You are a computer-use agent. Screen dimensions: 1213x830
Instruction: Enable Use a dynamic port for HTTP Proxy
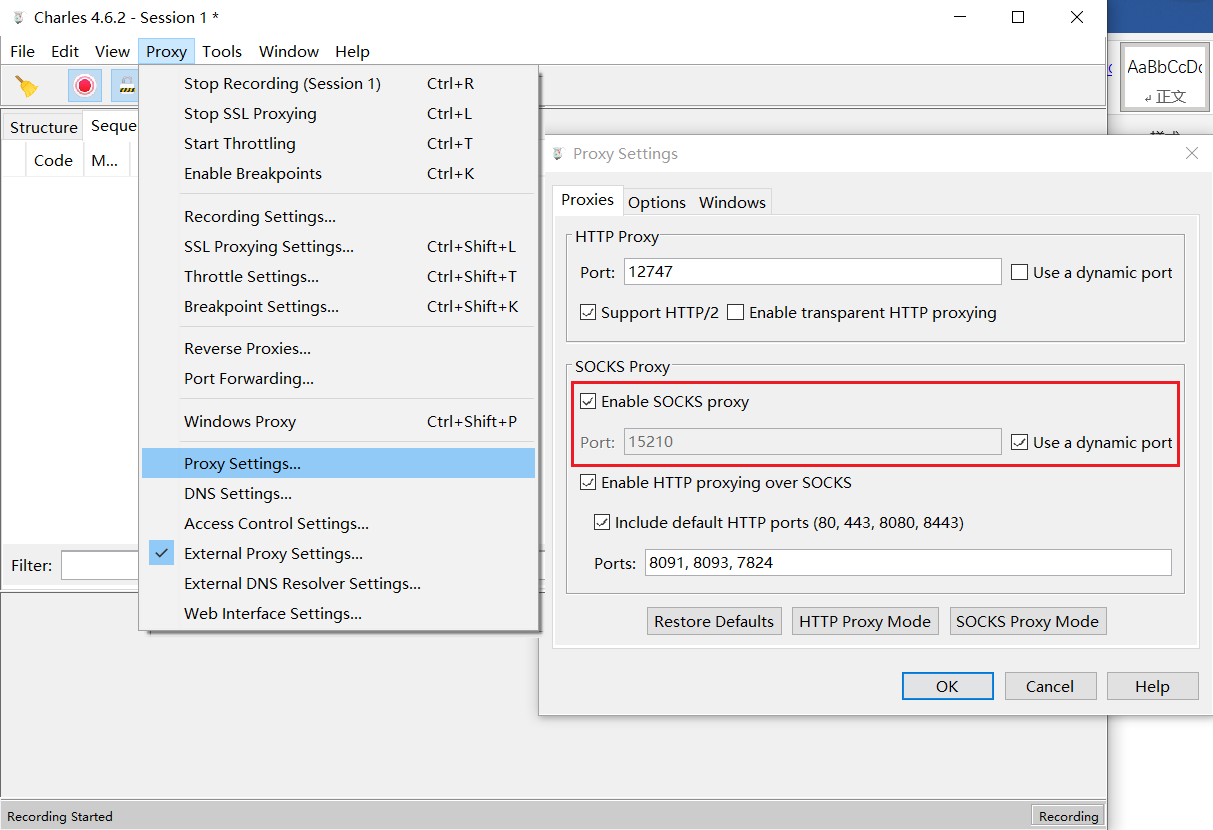tap(1019, 272)
